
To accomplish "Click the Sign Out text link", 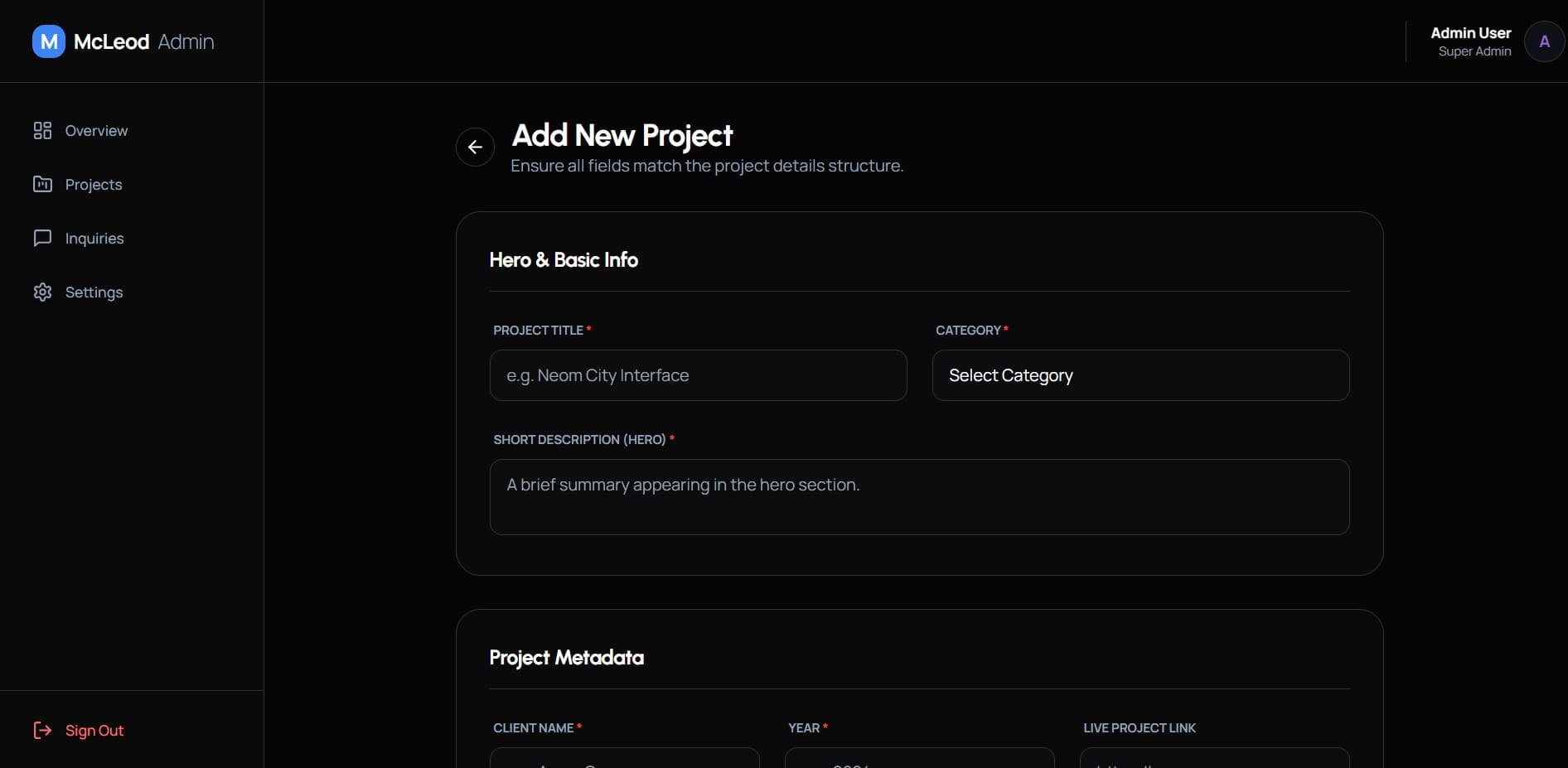I will (94, 731).
